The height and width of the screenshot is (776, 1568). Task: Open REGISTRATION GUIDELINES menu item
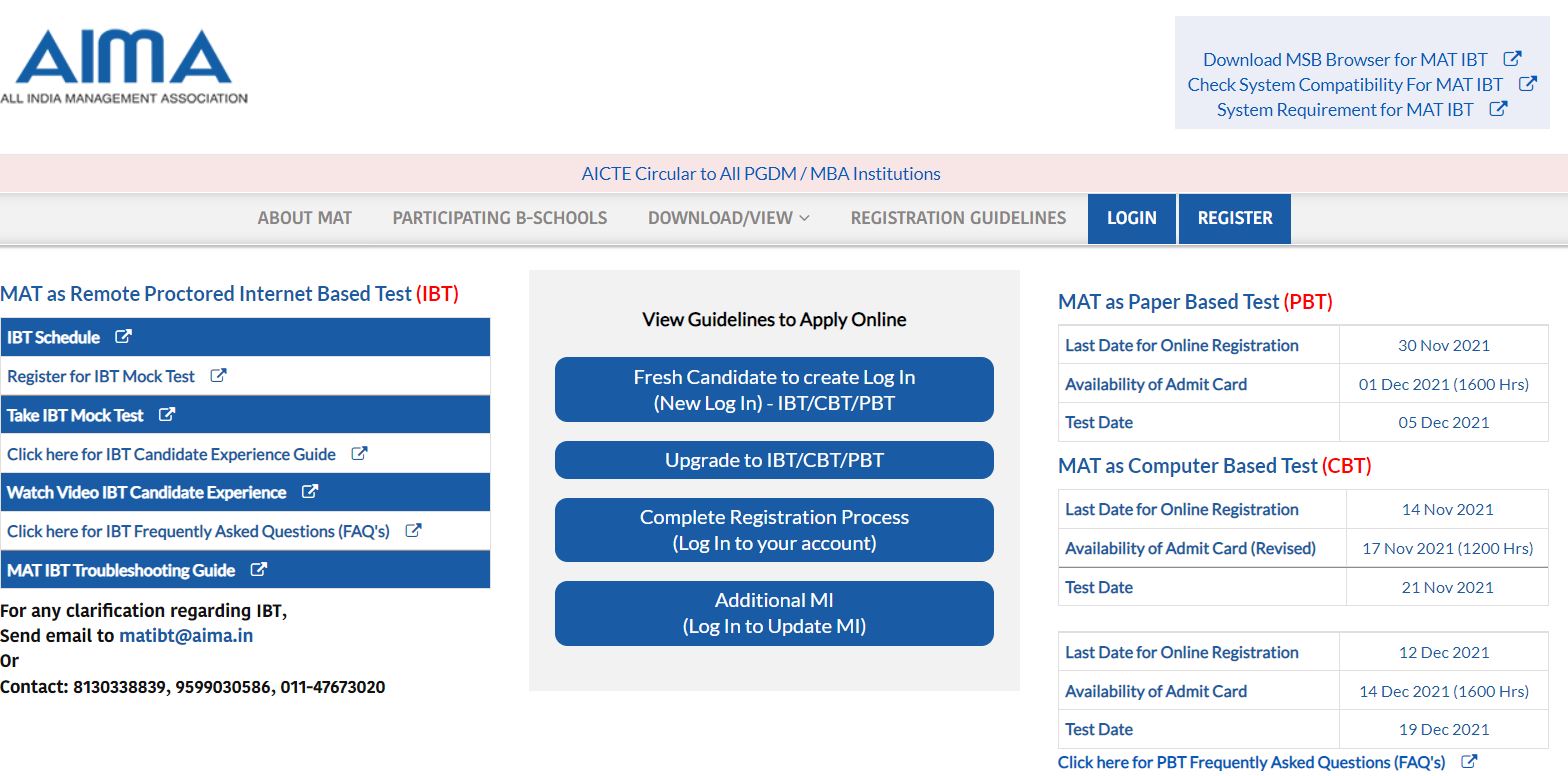[958, 218]
